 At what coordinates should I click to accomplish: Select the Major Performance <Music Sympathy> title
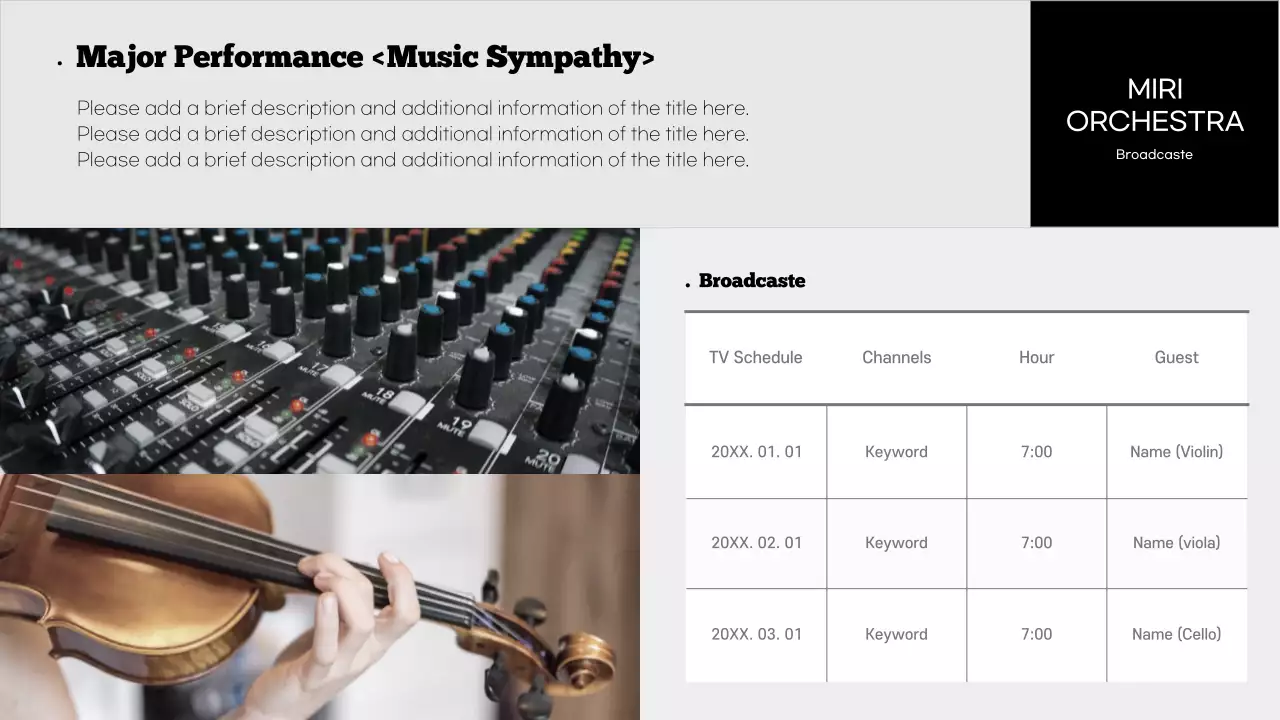366,57
